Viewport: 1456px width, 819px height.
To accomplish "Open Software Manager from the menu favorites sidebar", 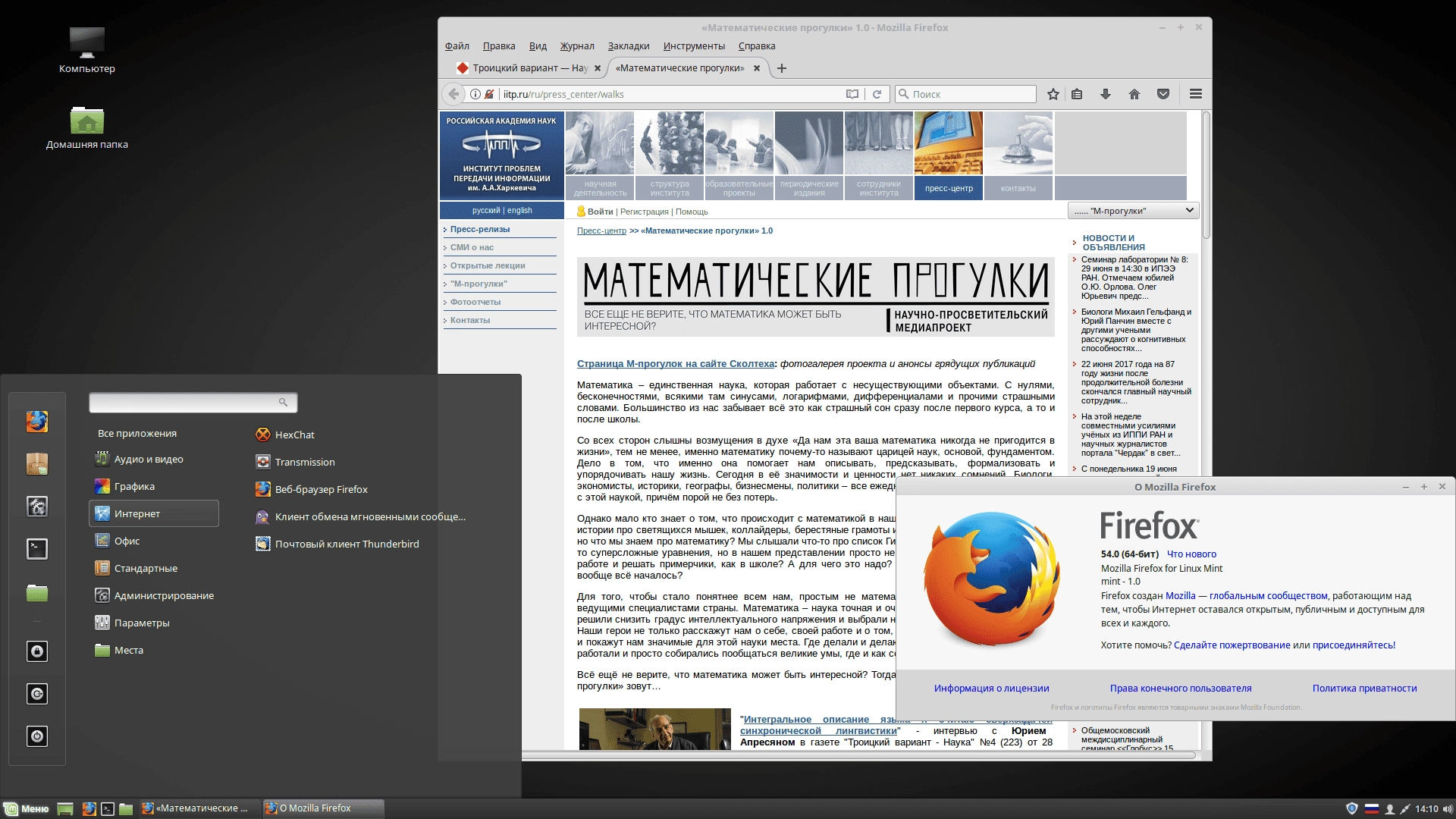I will tap(37, 463).
